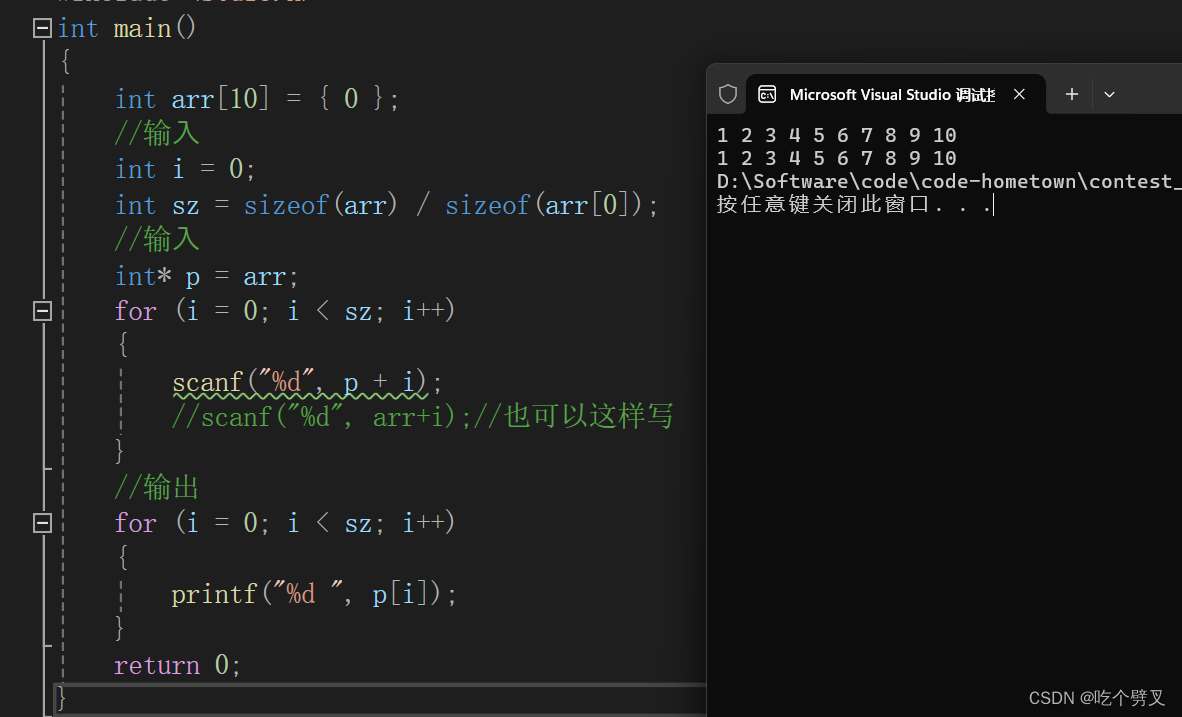Click the return 0; statement
Viewport: 1182px width, 717px height.
pyautogui.click(x=177, y=665)
